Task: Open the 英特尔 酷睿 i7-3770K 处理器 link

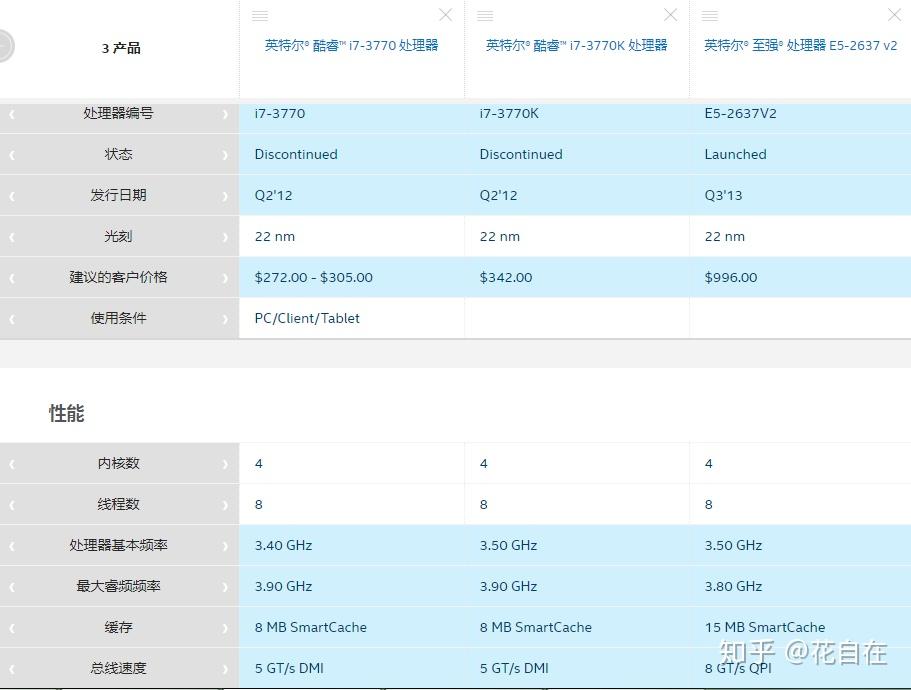Action: click(x=576, y=45)
